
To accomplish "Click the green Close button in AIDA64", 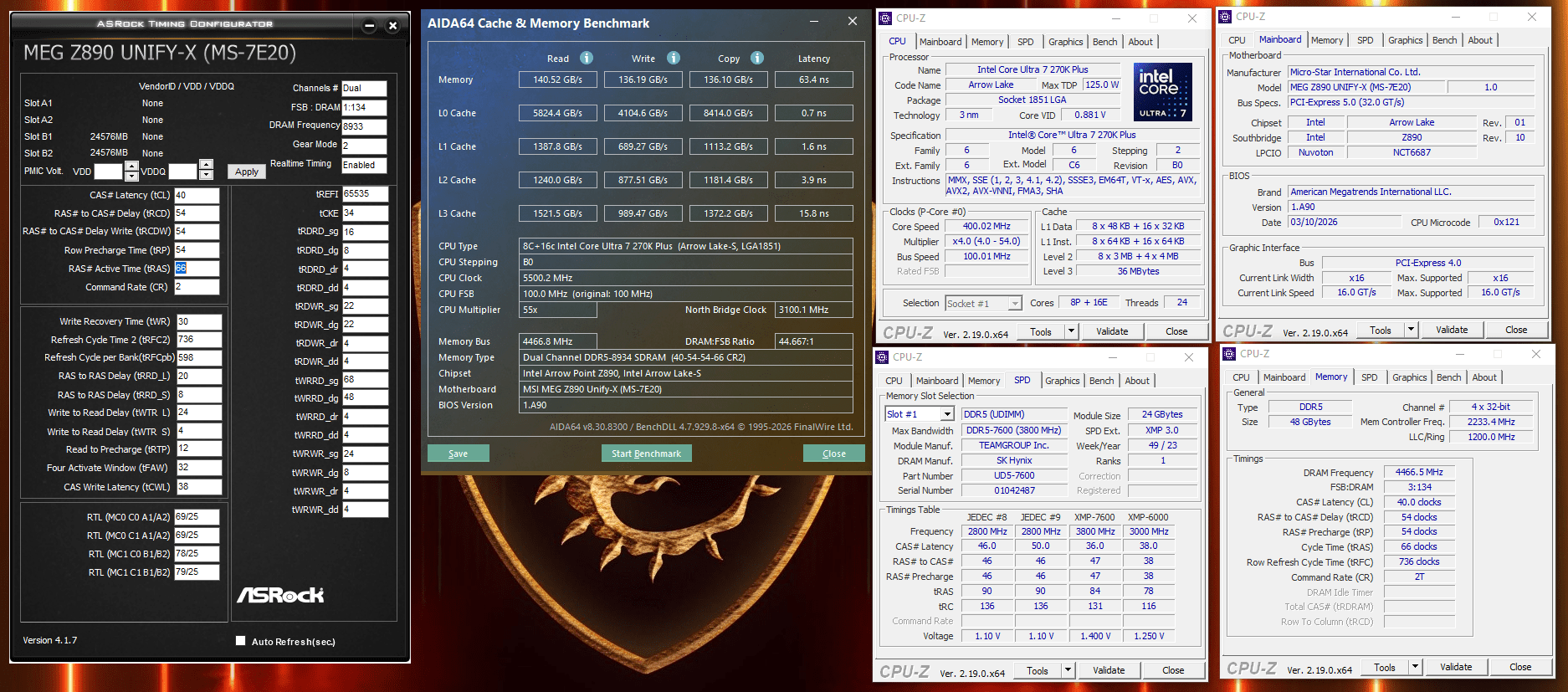I will [x=833, y=454].
